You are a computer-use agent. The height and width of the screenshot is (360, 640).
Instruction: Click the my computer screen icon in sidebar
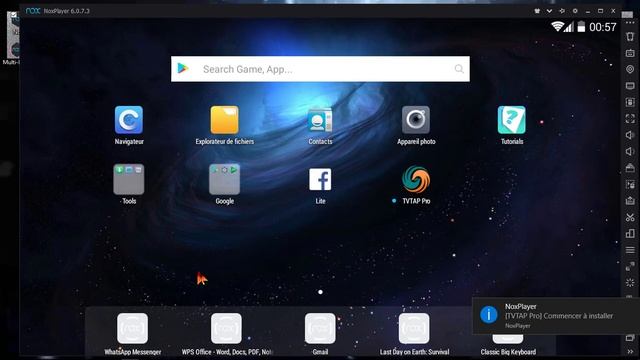630,86
